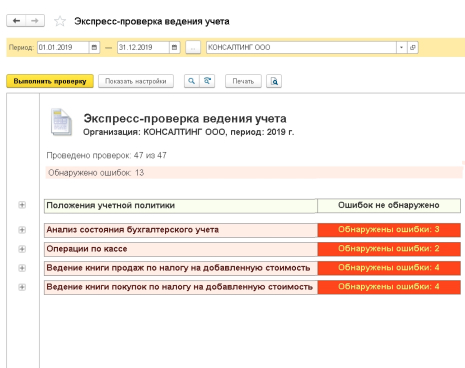Click the cancel search icon
This screenshot has height=368, width=465.
[x=207, y=81]
